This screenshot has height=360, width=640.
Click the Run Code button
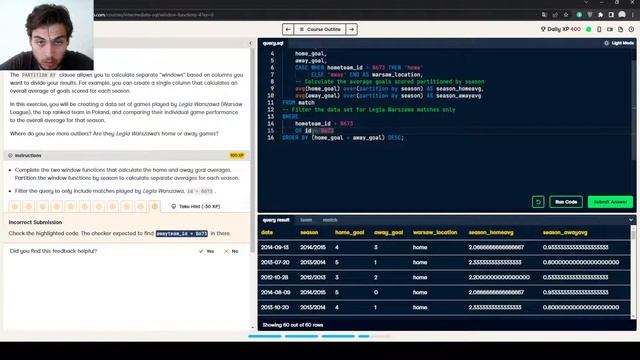(x=566, y=202)
